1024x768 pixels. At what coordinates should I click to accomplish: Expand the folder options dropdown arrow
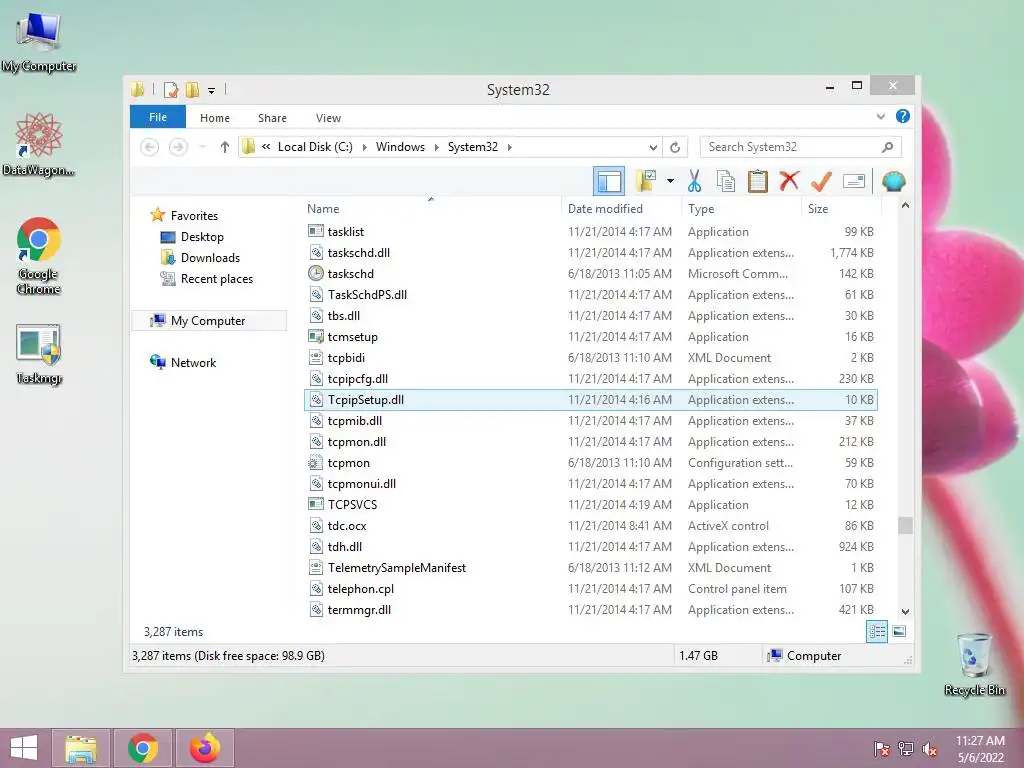[x=670, y=181]
